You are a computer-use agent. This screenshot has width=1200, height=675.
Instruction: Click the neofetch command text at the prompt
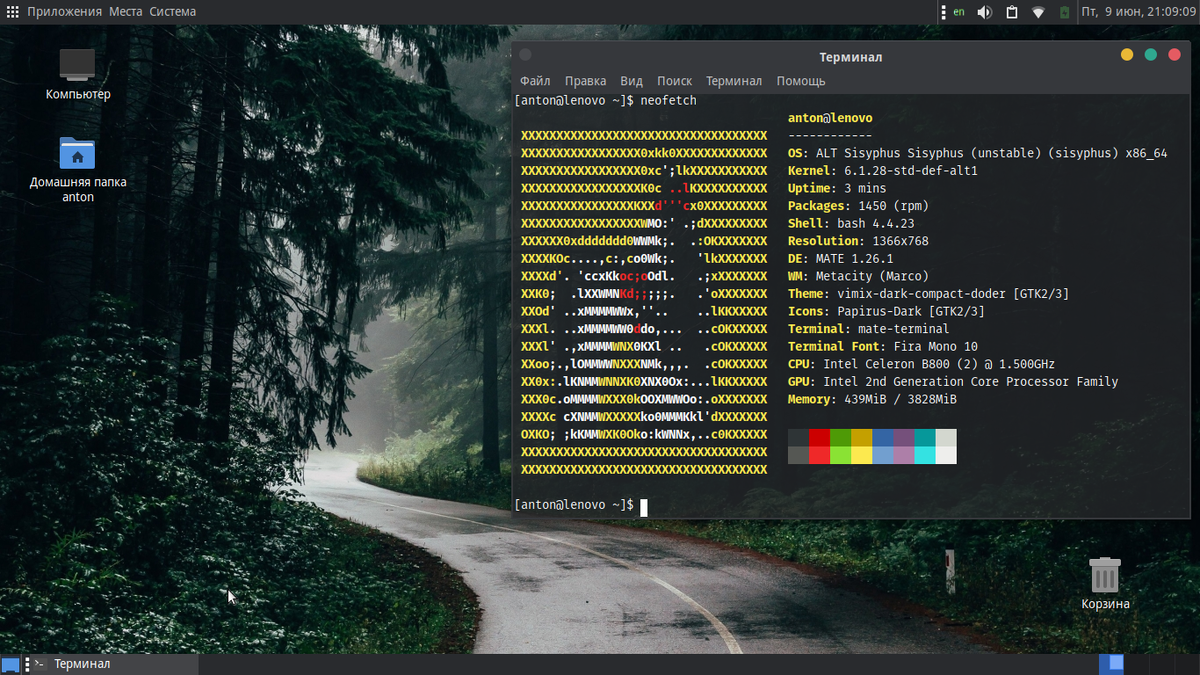[x=669, y=101]
